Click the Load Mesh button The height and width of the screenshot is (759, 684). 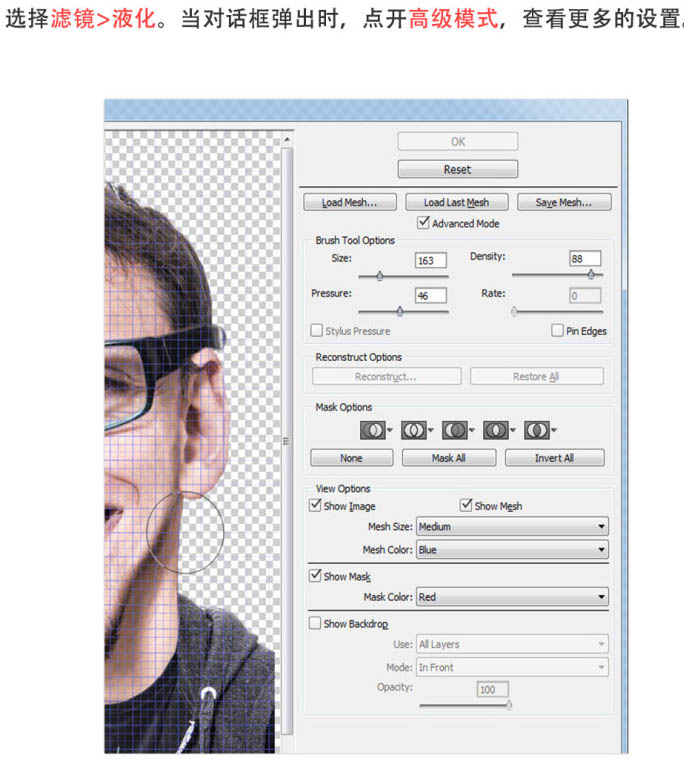350,202
